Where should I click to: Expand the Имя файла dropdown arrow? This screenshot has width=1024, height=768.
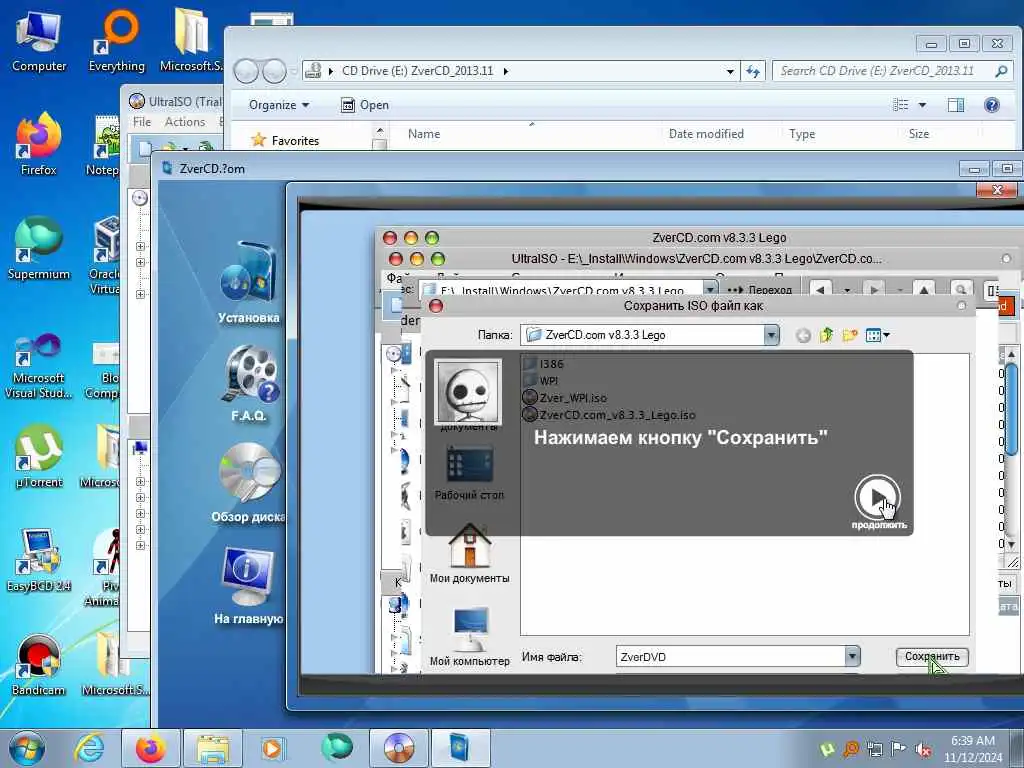click(852, 656)
